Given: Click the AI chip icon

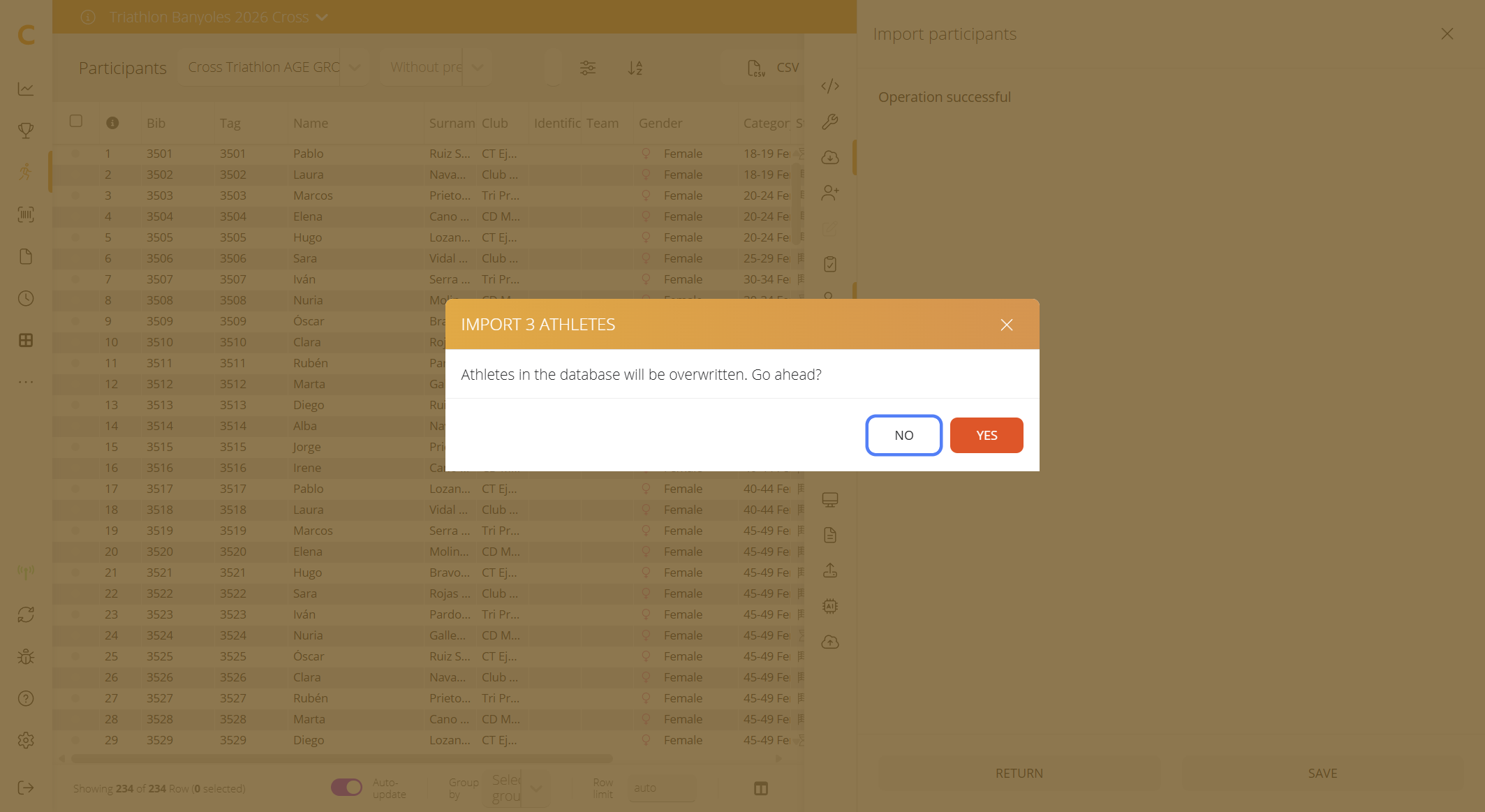Looking at the screenshot, I should coord(830,606).
